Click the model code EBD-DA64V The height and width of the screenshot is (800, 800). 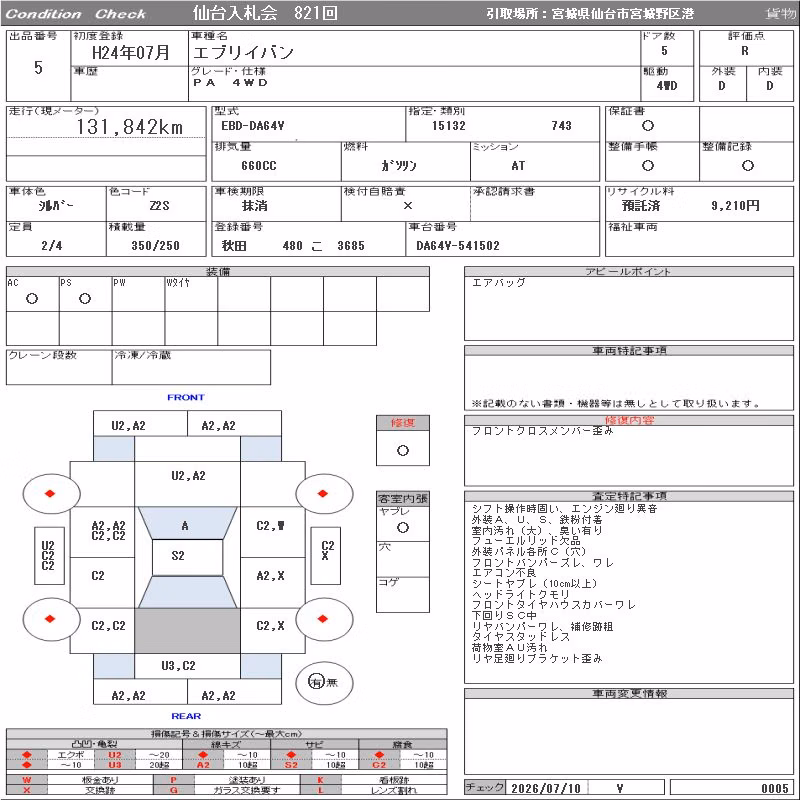tap(253, 126)
